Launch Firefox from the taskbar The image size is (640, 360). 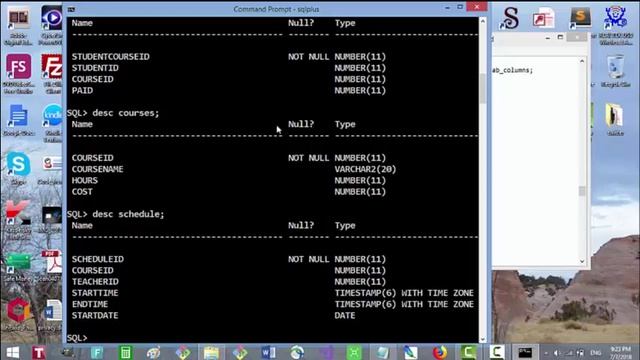click(440, 353)
